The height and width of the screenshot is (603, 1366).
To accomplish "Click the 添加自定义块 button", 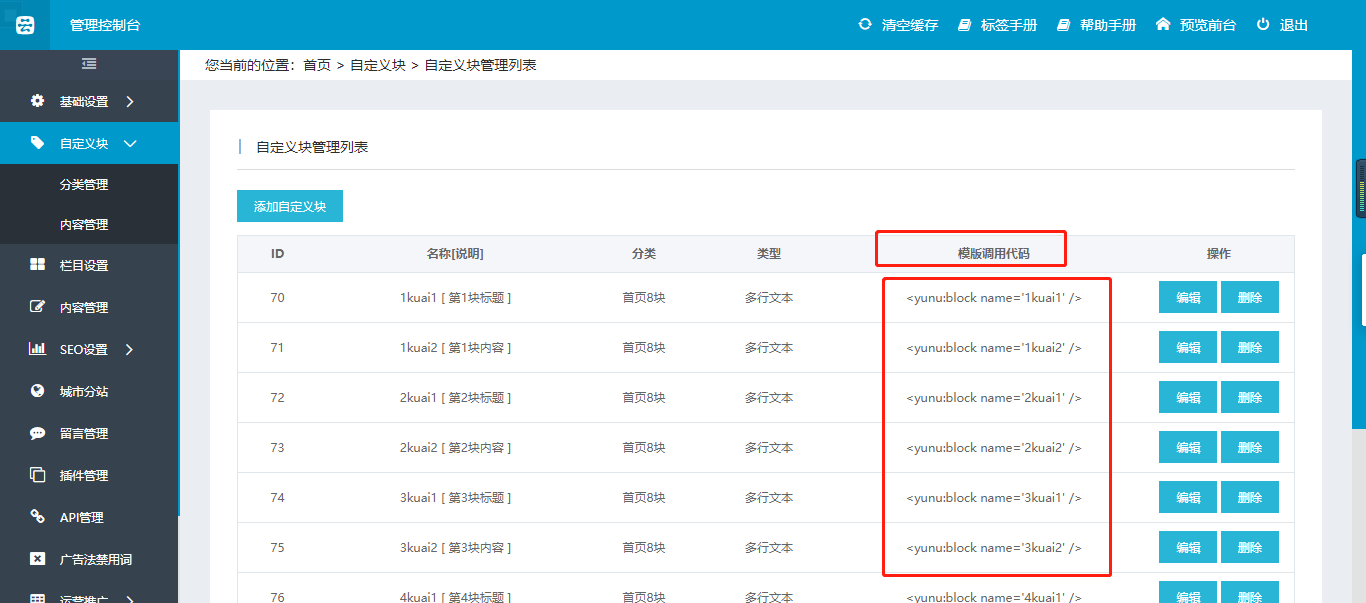I will 289,206.
